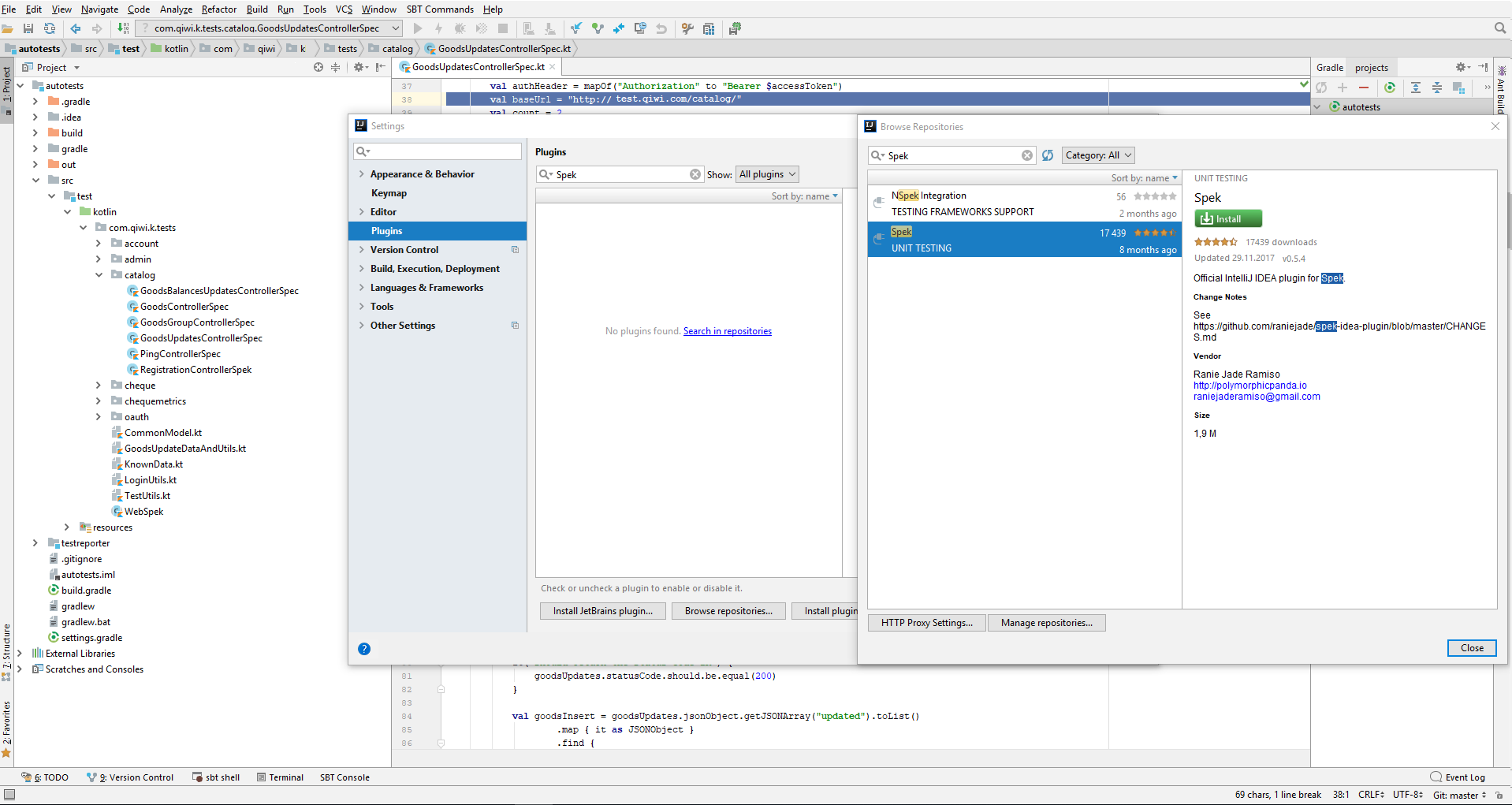Image resolution: width=1512 pixels, height=805 pixels.
Task: Open Sort by: name in Browse Repositories
Action: [x=1145, y=178]
